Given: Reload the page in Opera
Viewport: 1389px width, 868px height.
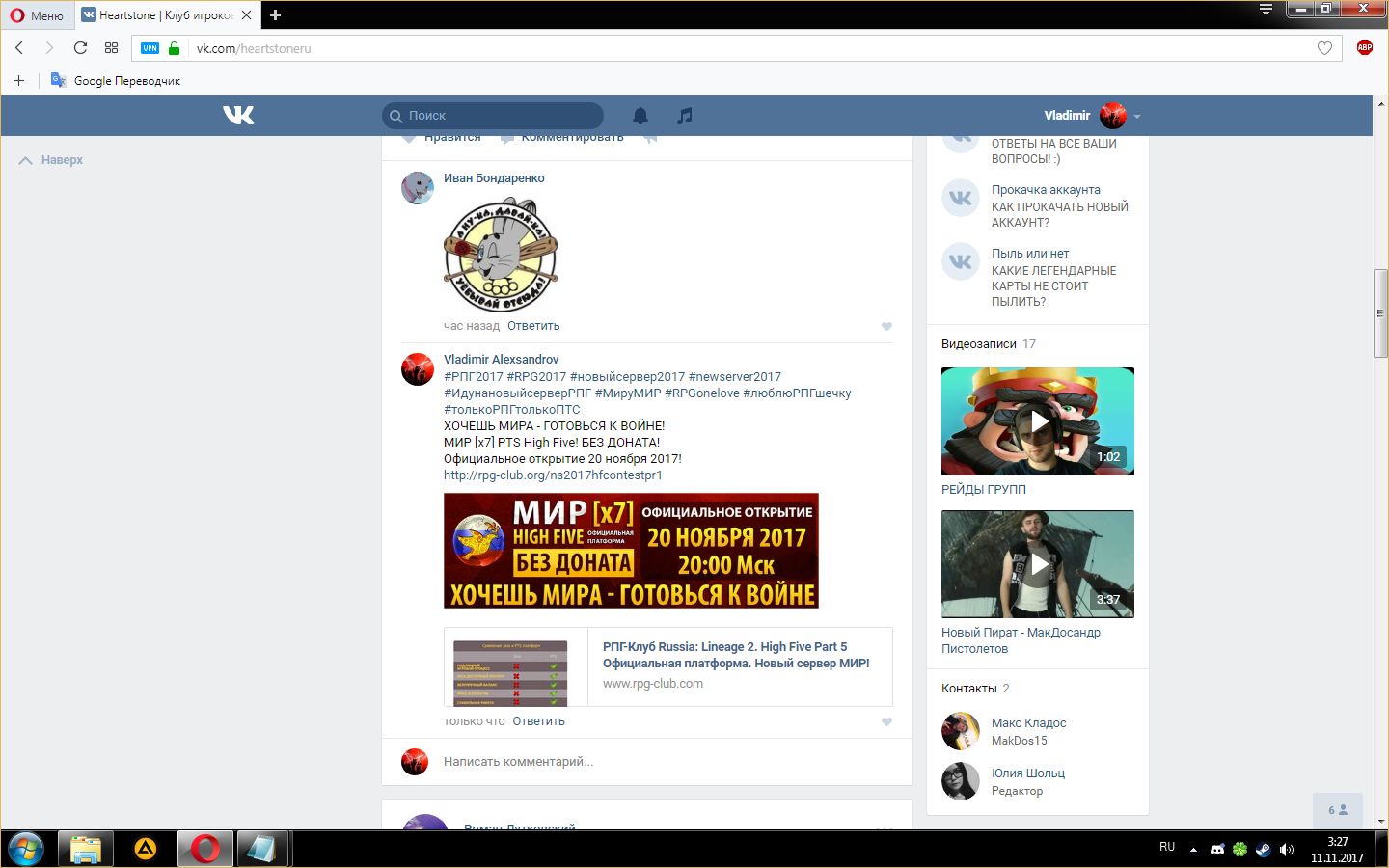Looking at the screenshot, I should coord(81,48).
